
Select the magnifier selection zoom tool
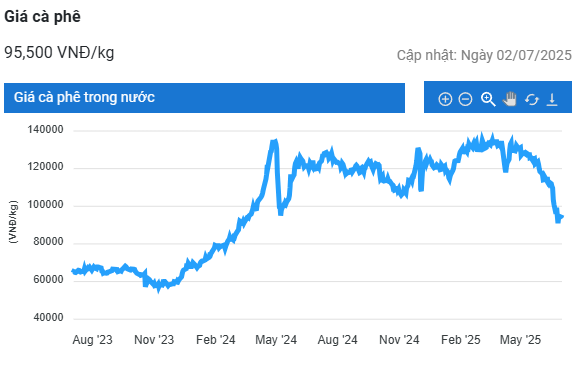[488, 99]
